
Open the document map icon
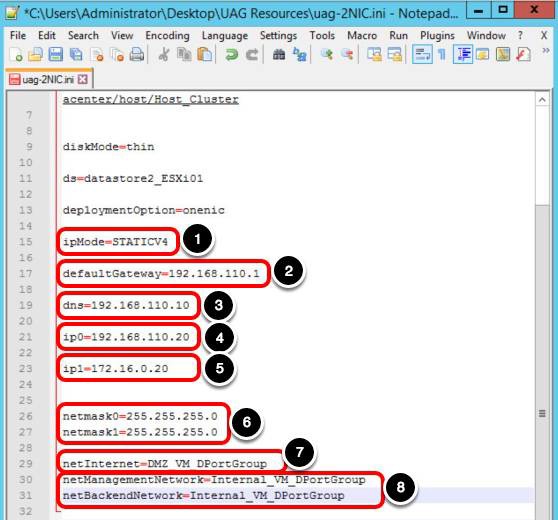tap(503, 55)
